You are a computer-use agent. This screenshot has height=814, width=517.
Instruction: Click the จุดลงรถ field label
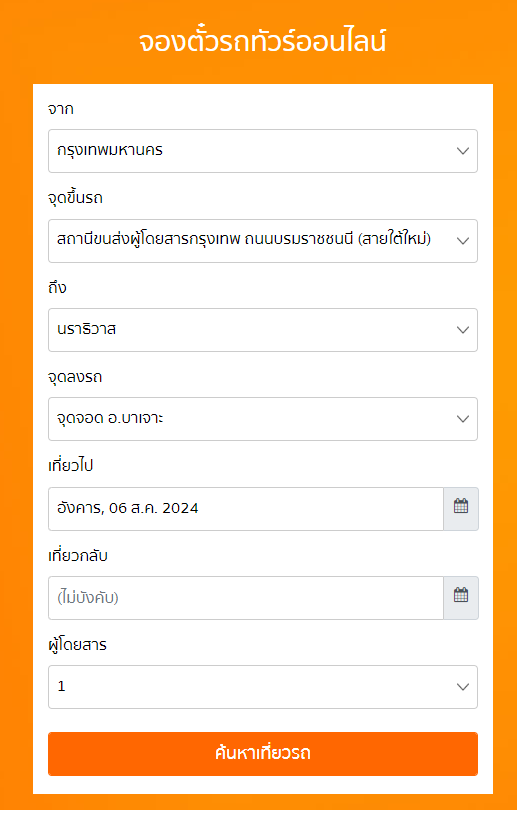pyautogui.click(x=75, y=377)
